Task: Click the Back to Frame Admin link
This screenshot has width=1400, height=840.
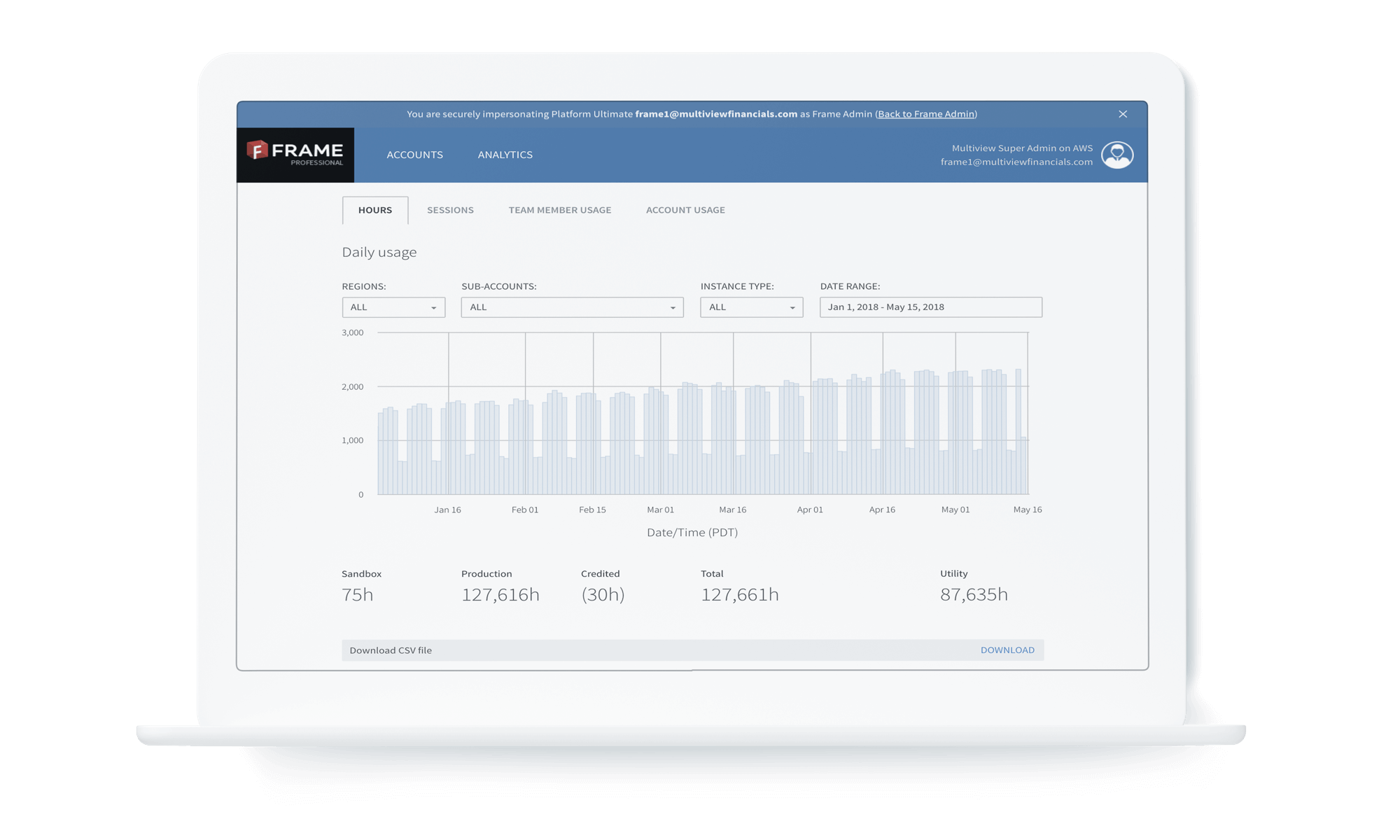Action: tap(926, 114)
